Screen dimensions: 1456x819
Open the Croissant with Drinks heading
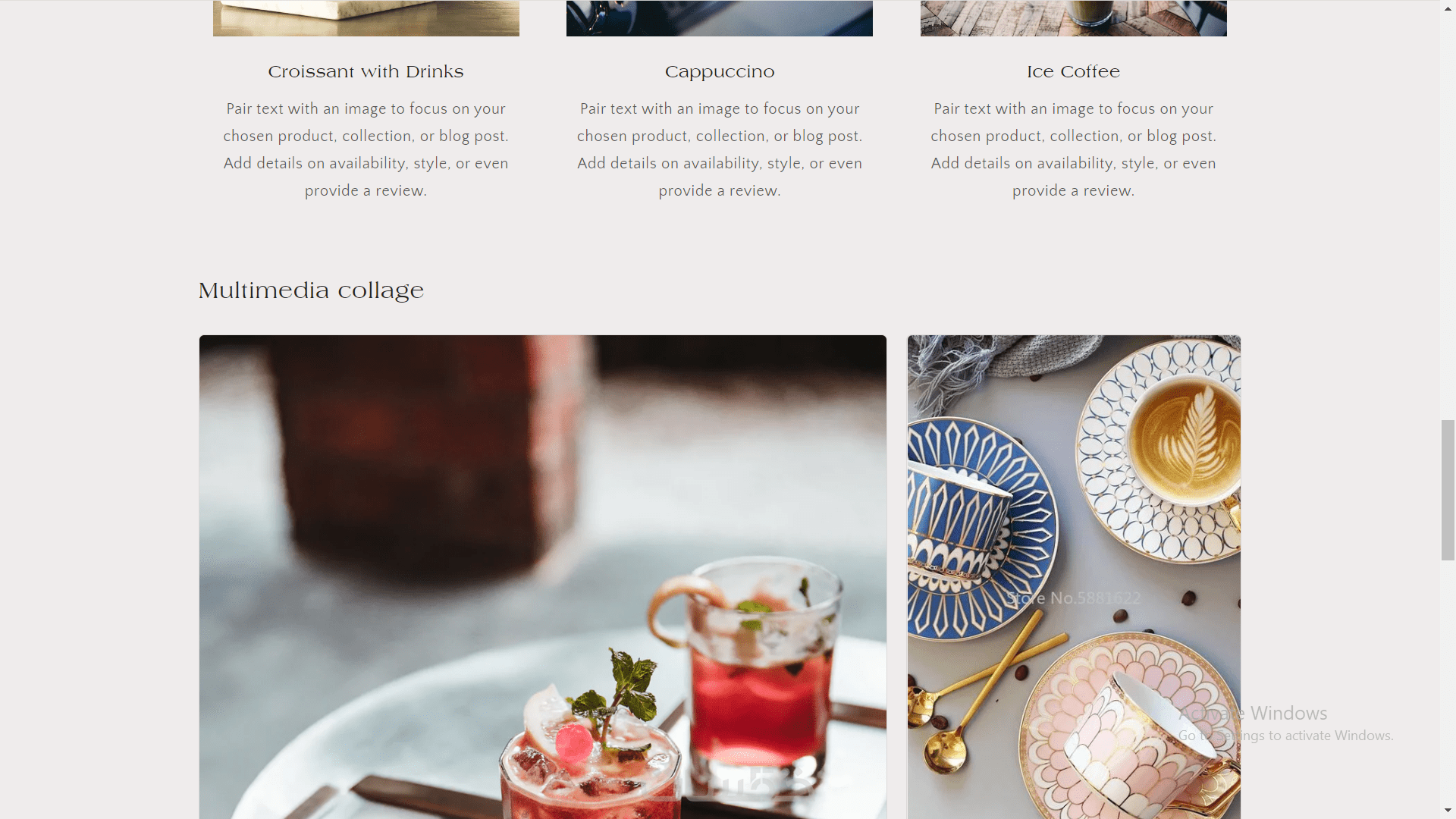366,72
